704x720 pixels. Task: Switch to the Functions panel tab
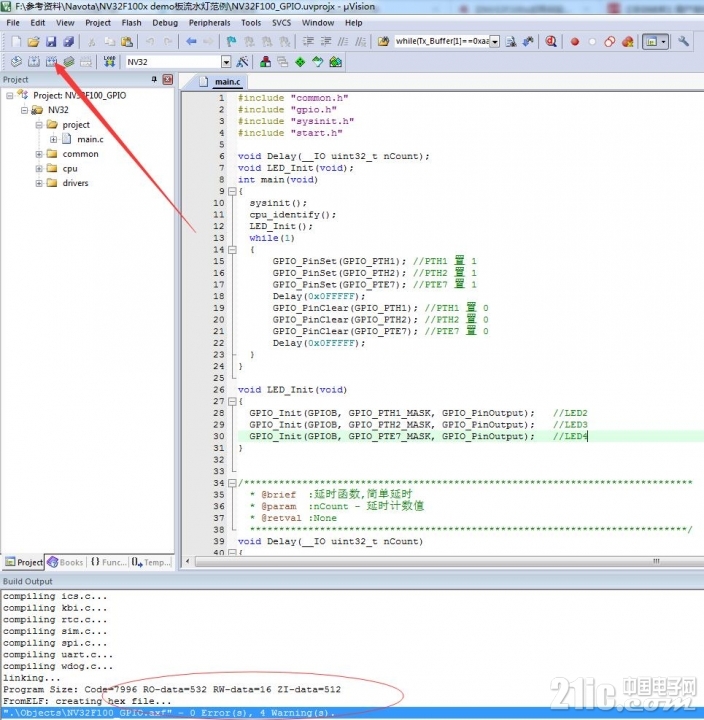(109, 562)
